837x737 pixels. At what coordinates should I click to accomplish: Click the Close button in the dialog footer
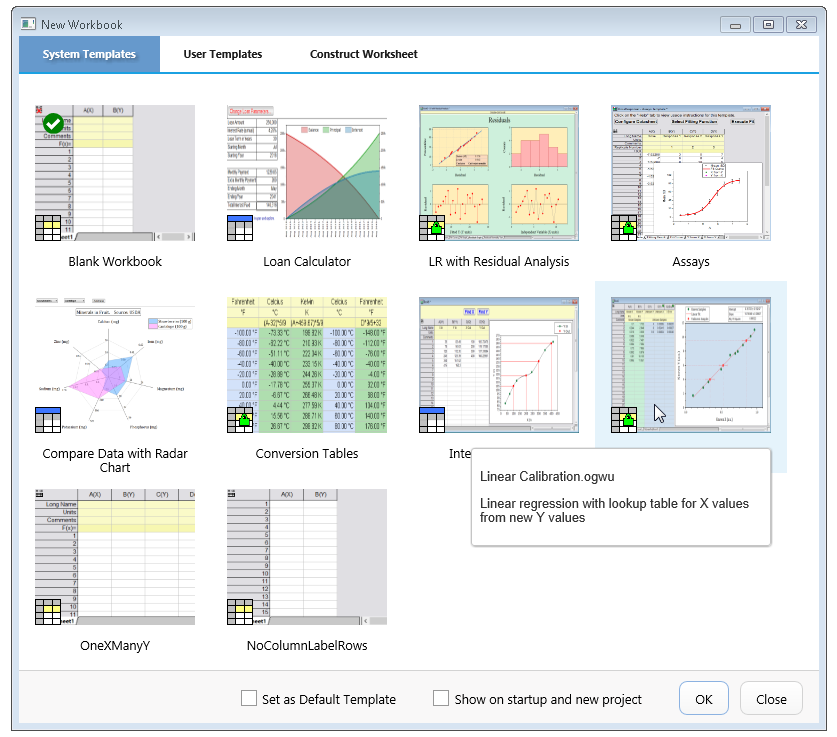pos(771,699)
